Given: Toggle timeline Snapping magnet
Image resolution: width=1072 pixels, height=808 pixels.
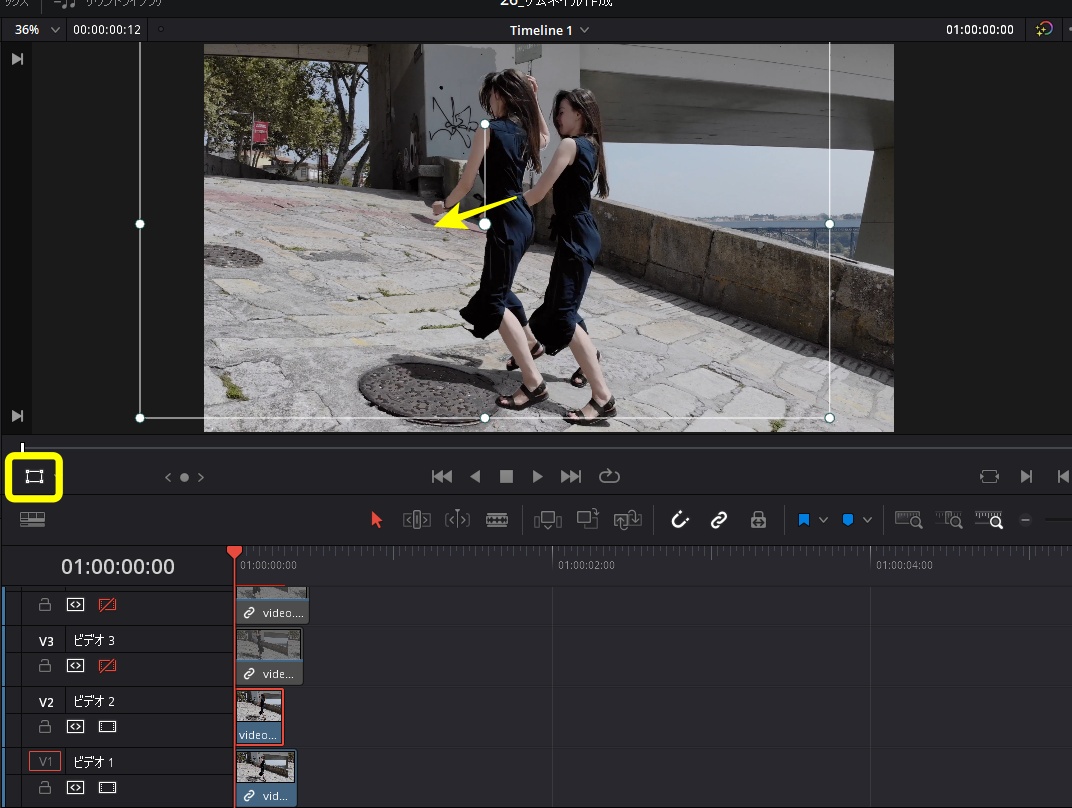Looking at the screenshot, I should pos(680,520).
